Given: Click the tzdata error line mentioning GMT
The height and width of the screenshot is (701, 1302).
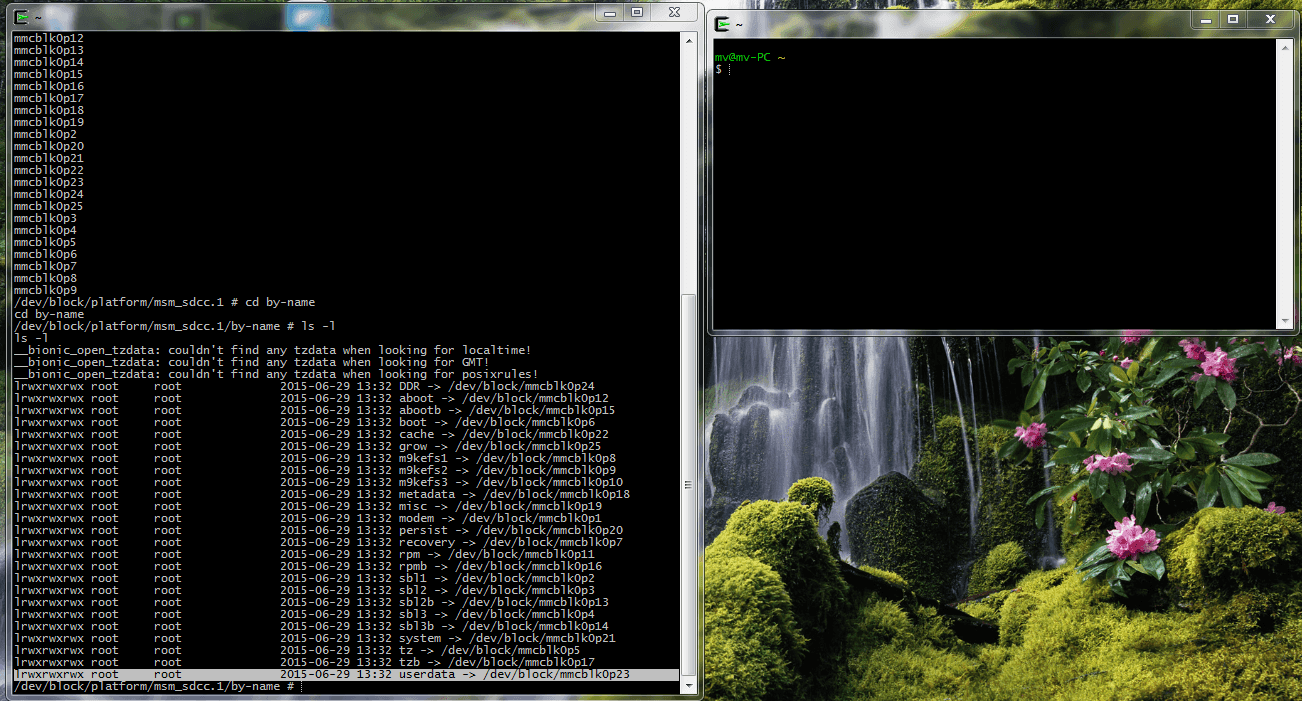Looking at the screenshot, I should (251, 362).
